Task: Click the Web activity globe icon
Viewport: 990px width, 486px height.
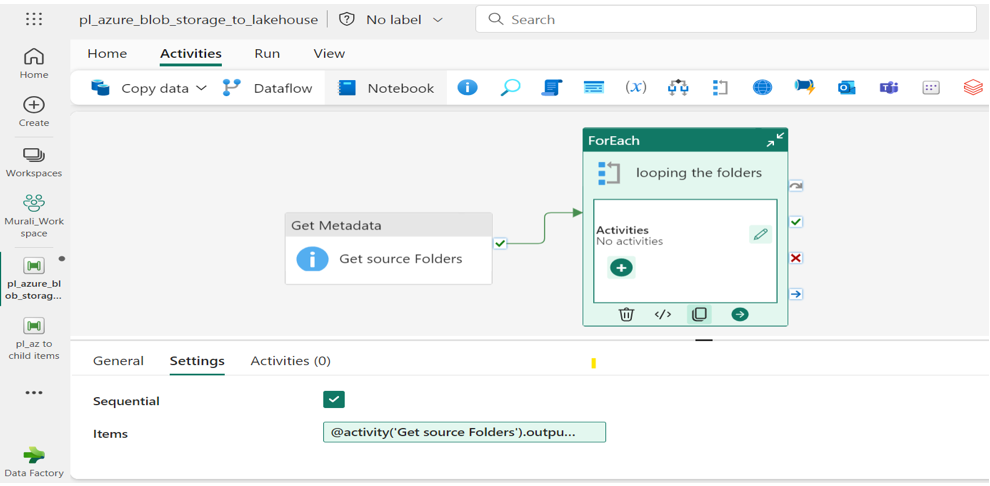Action: click(x=762, y=88)
